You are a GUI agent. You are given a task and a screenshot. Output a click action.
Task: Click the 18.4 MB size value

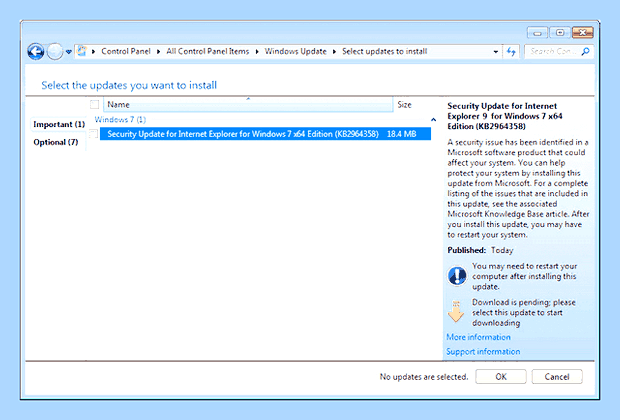[x=401, y=134]
